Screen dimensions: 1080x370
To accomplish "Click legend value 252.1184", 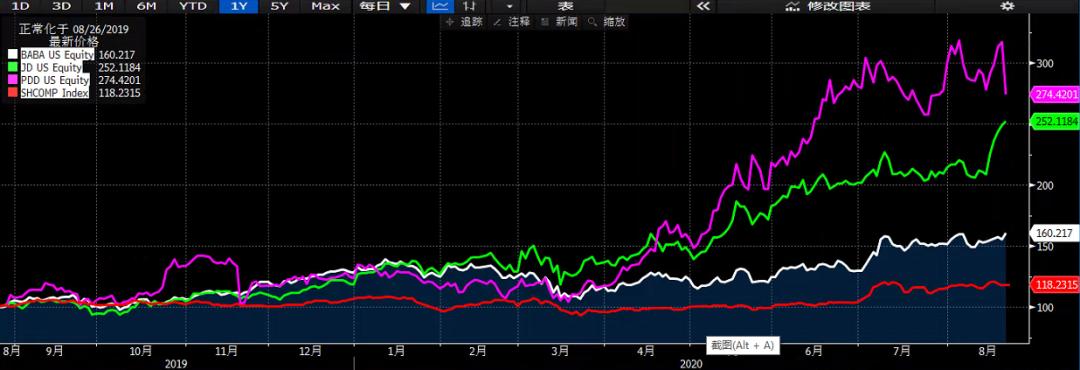I will [x=120, y=68].
